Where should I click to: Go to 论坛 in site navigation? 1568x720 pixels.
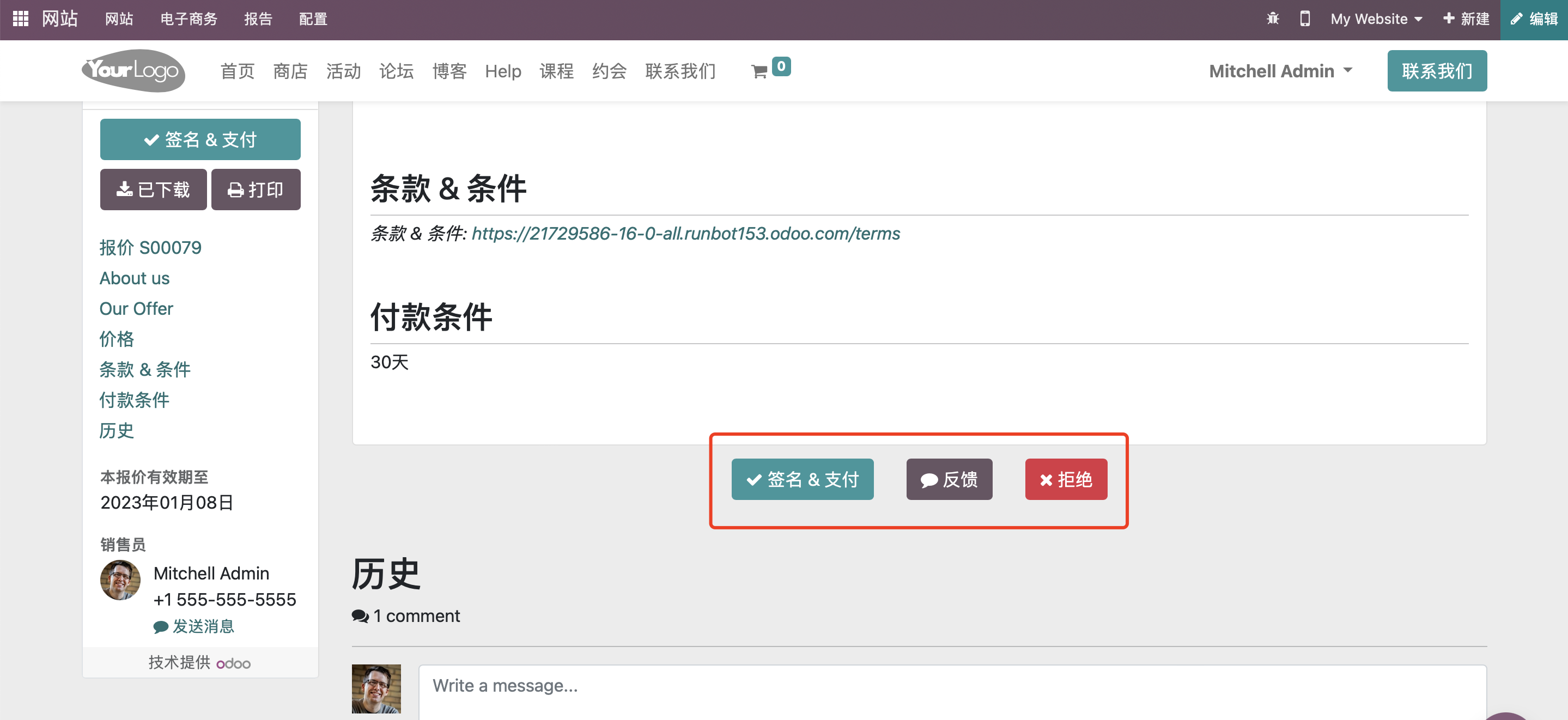396,71
